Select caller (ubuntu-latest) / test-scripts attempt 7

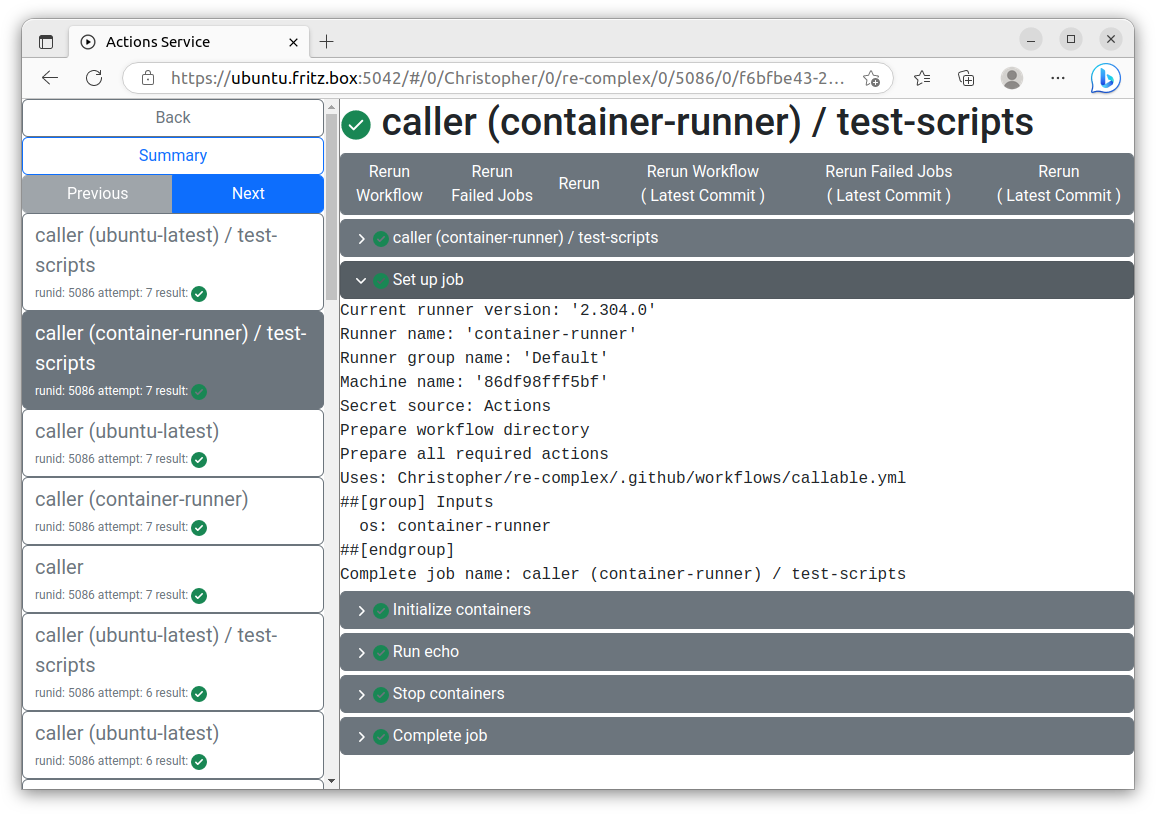[x=173, y=262]
